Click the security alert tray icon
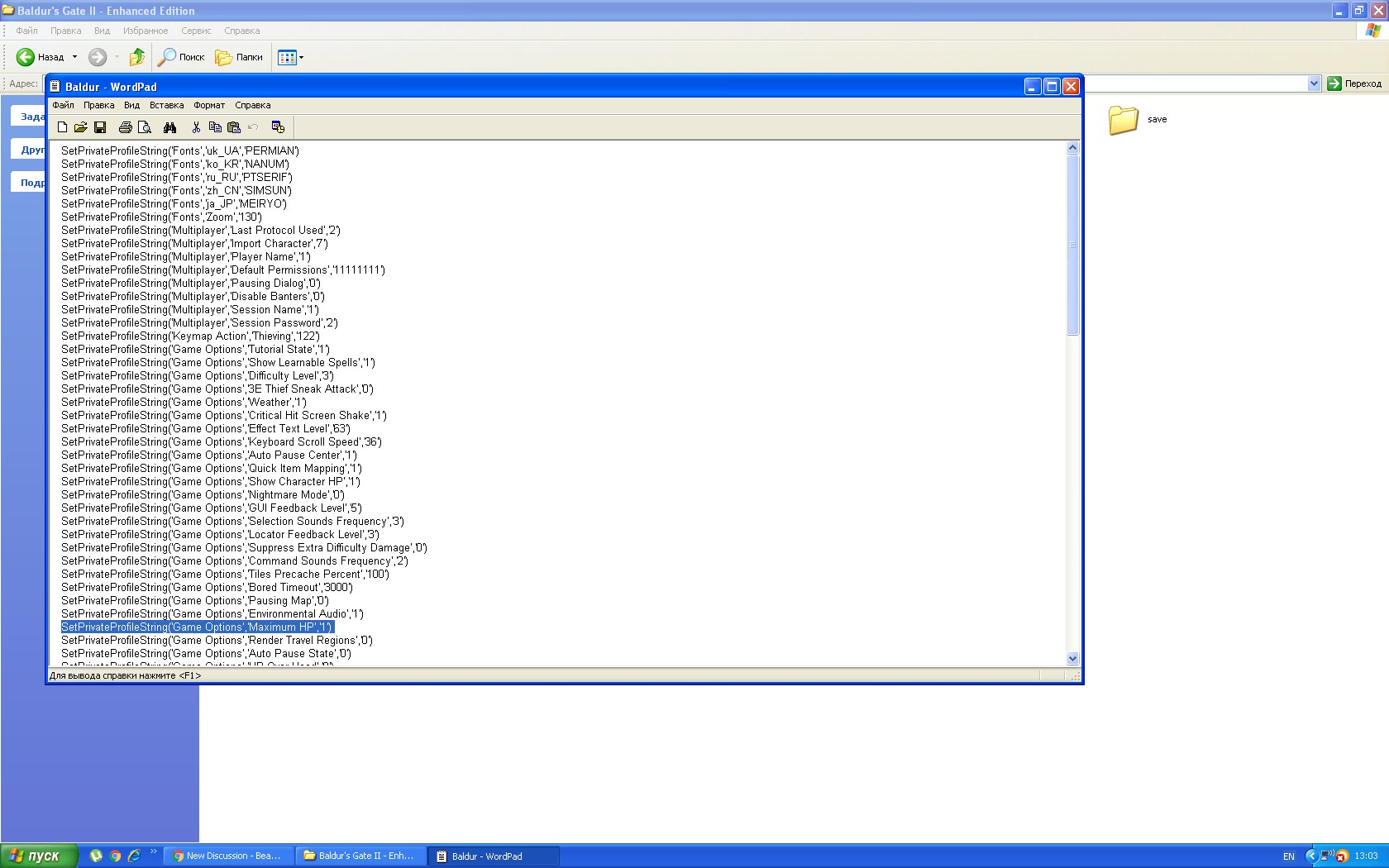The height and width of the screenshot is (868, 1389). pos(1342,856)
